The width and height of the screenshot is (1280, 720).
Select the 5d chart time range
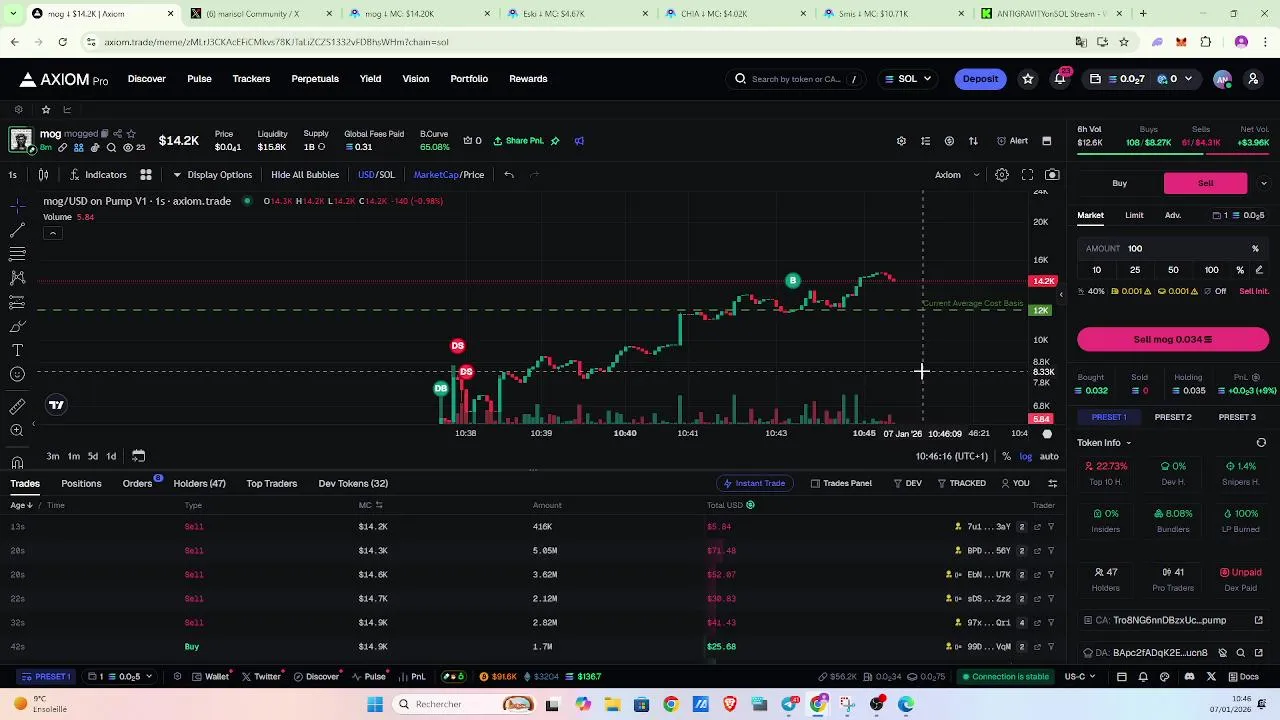pos(92,456)
